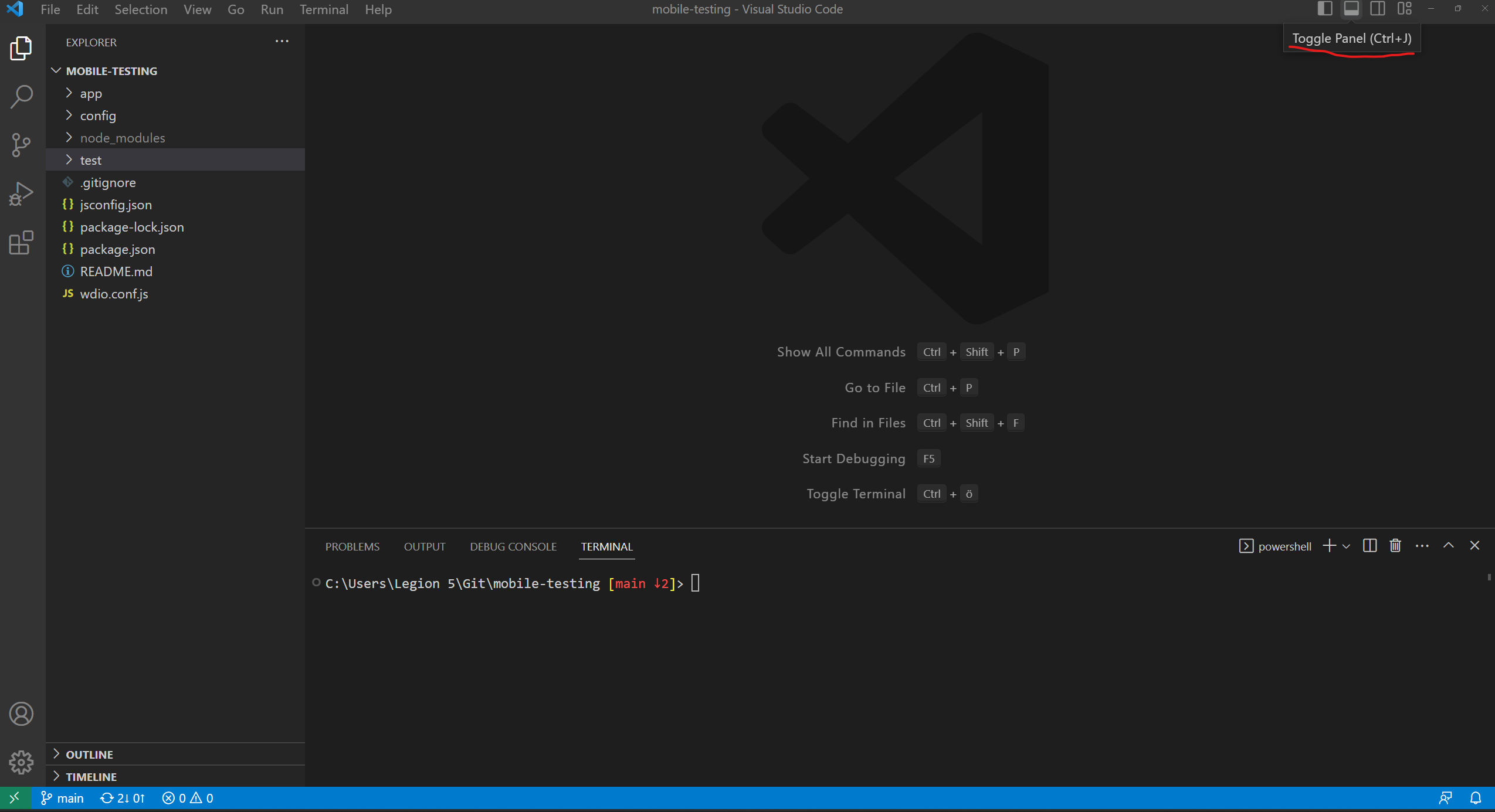The width and height of the screenshot is (1495, 812).
Task: Open the File menu
Action: 50,9
